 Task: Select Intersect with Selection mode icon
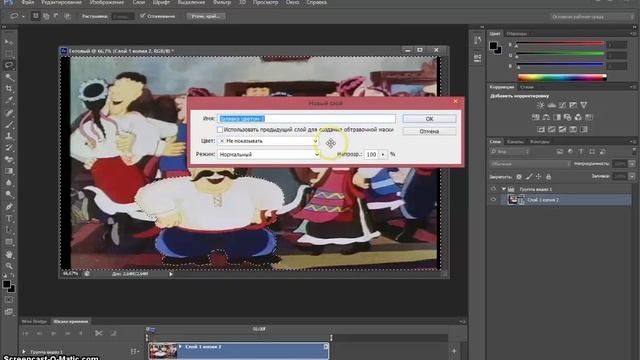click(67, 16)
